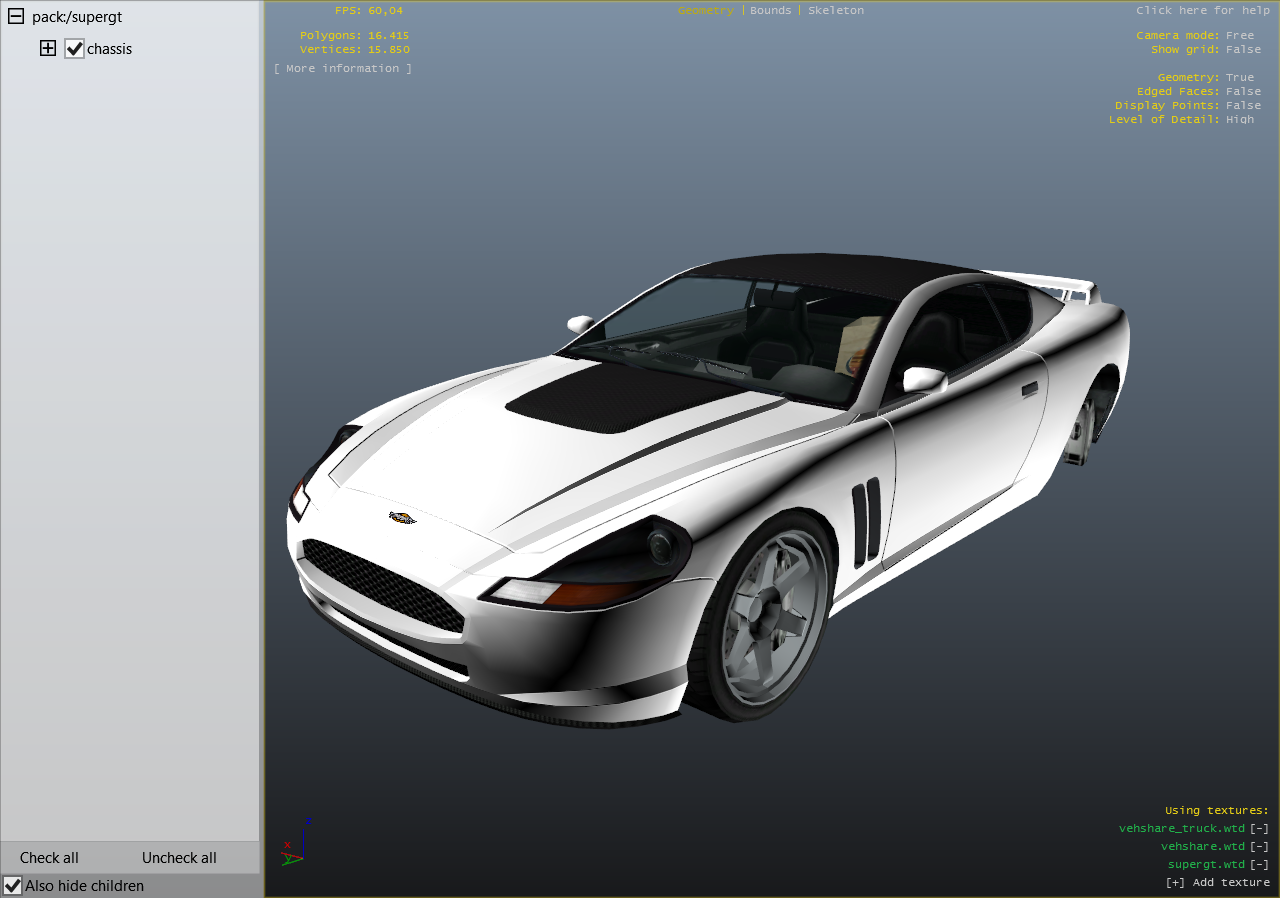This screenshot has height=898, width=1280.
Task: Click vehshare_truck.wtd texture name
Action: [1182, 828]
